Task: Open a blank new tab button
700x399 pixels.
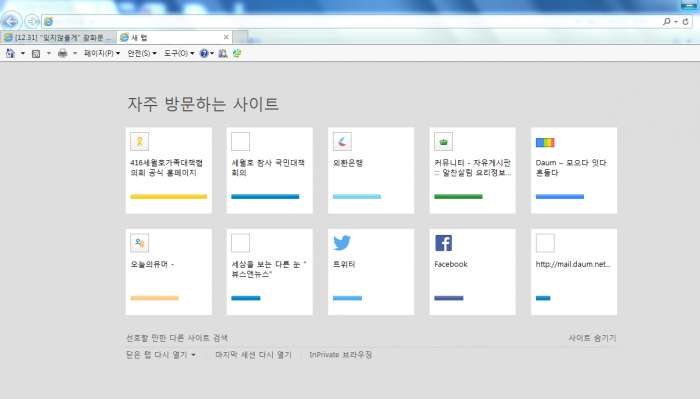Action: [240, 37]
